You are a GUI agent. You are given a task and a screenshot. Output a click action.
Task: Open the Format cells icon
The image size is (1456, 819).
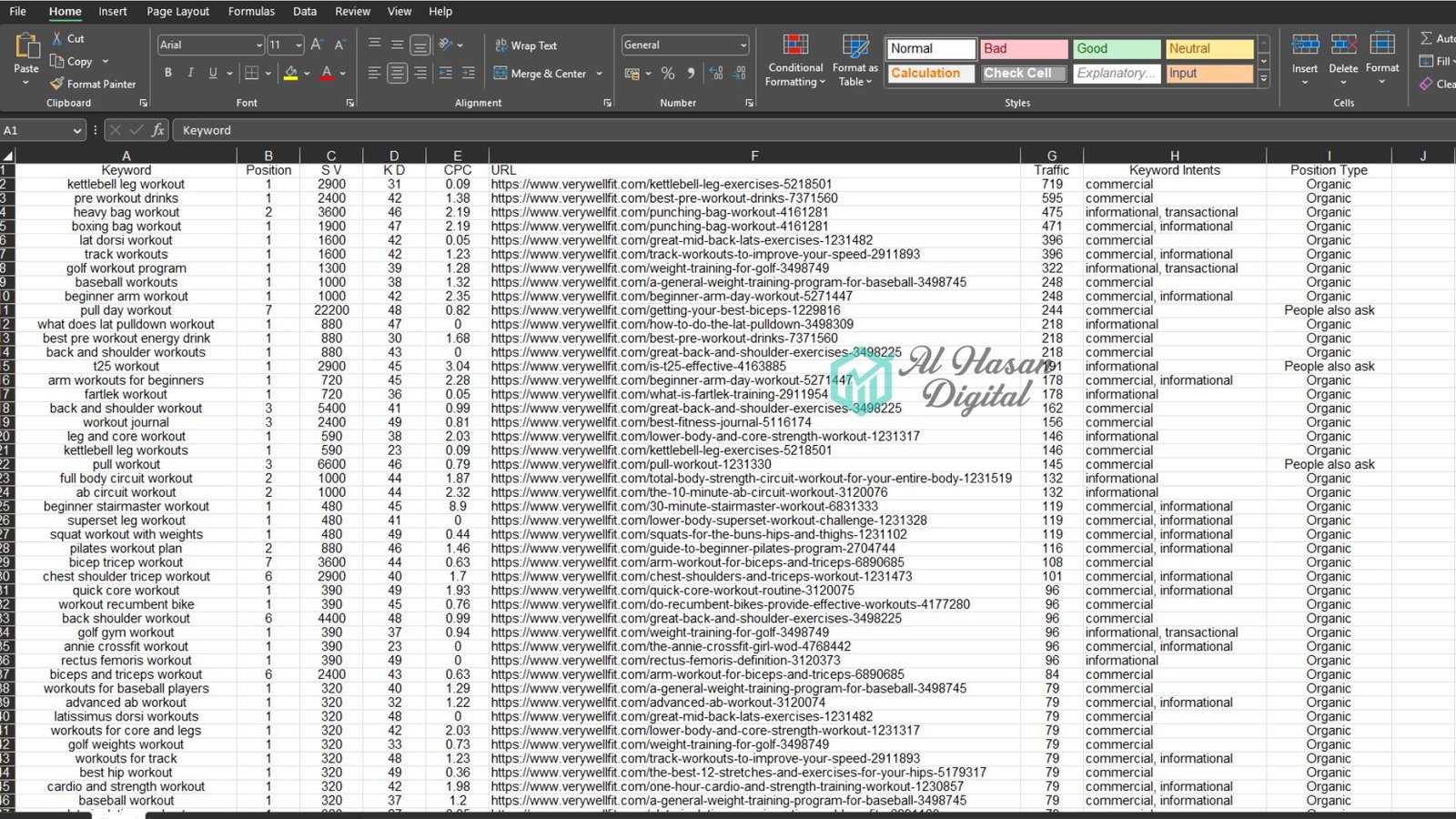tap(1382, 43)
